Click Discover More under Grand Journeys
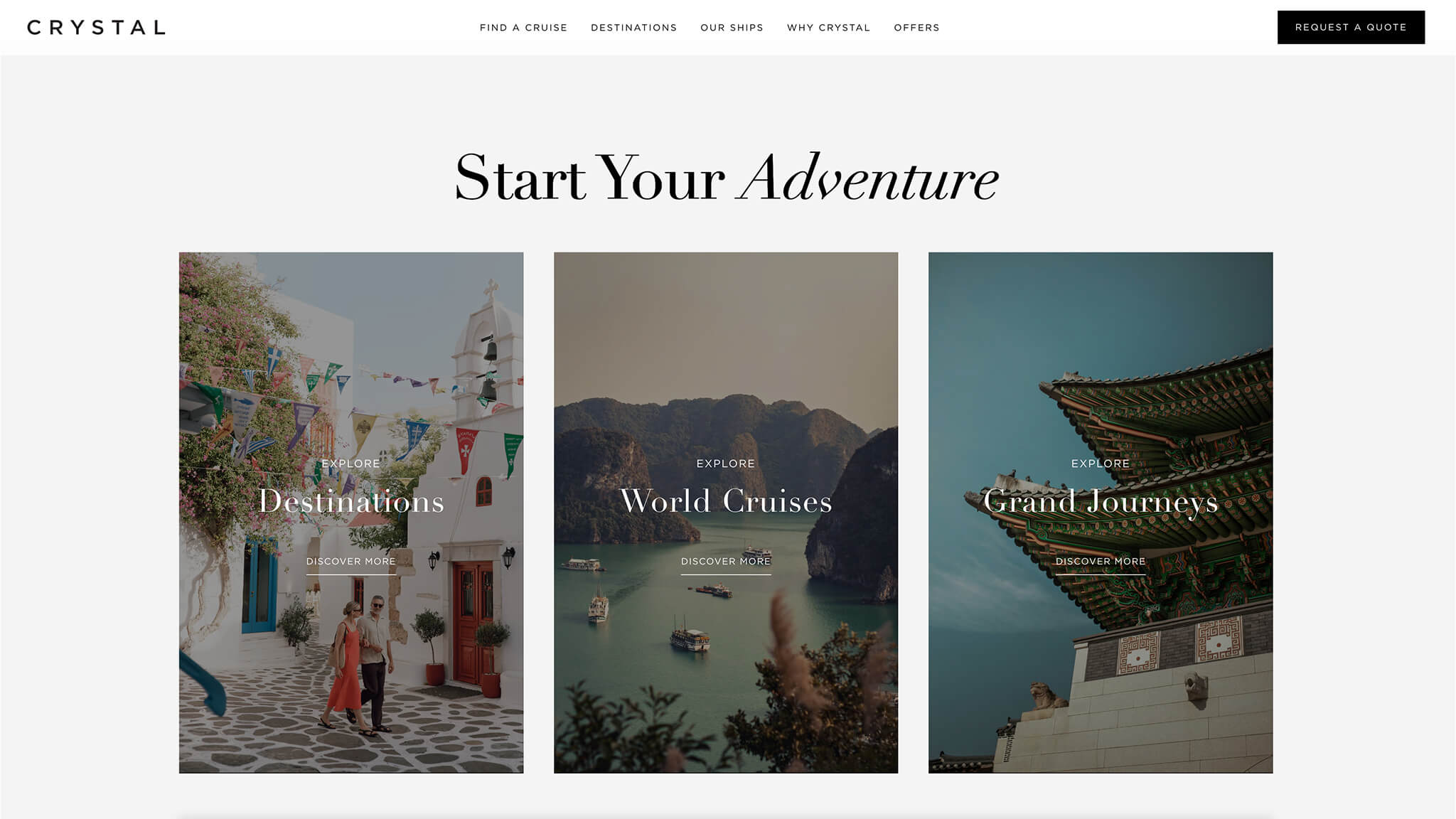 pyautogui.click(x=1101, y=562)
